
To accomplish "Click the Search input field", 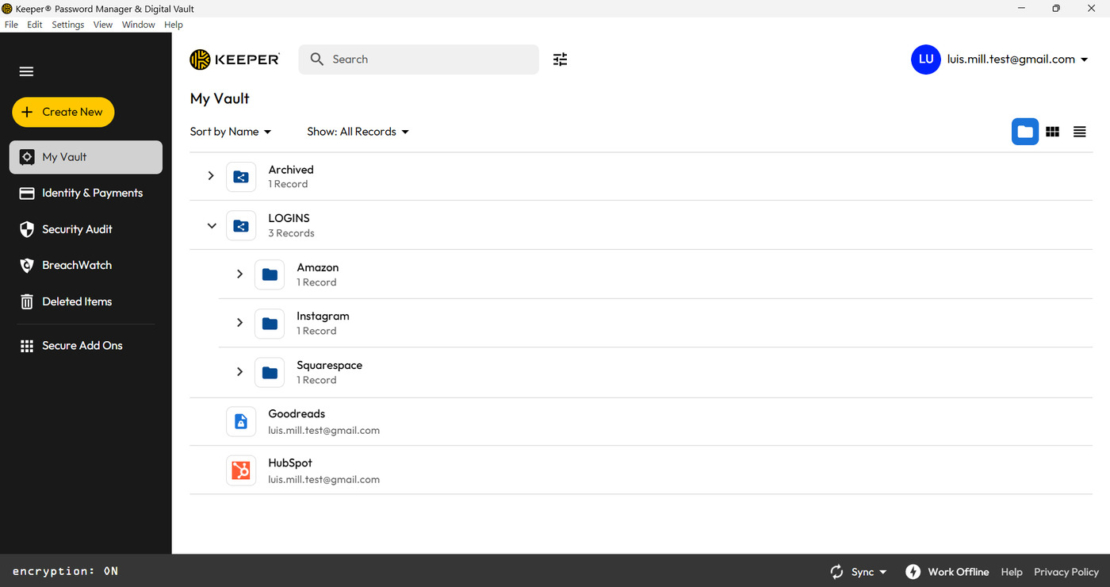I will tap(418, 59).
